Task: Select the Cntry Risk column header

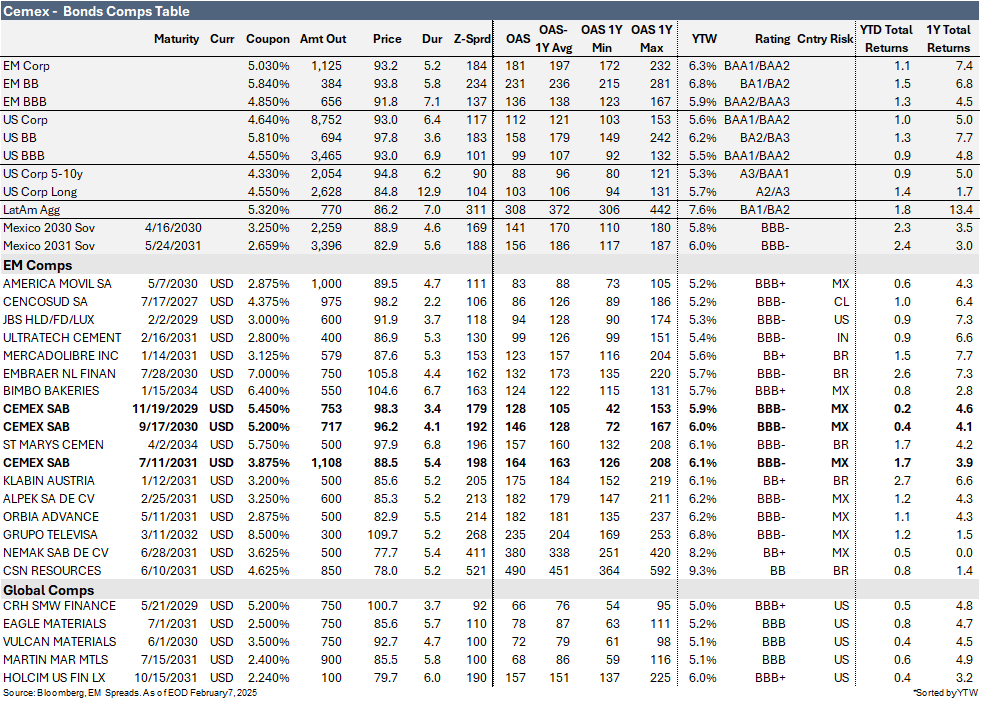Action: pos(825,39)
